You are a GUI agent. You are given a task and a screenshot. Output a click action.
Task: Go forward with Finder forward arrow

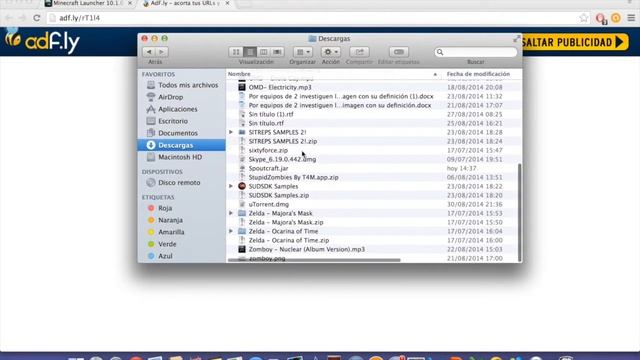[x=162, y=52]
